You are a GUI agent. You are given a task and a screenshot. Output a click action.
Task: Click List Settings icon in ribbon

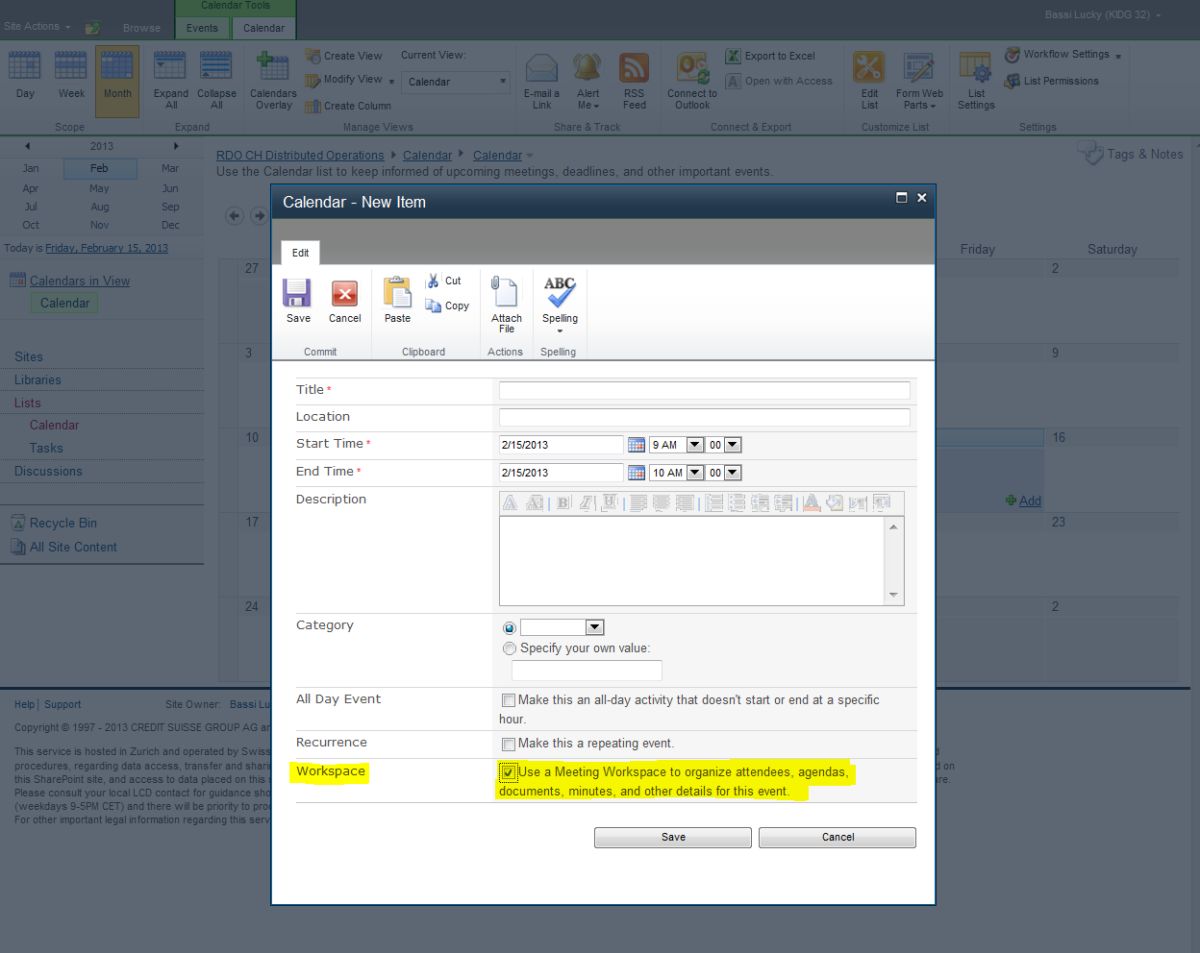coord(975,68)
